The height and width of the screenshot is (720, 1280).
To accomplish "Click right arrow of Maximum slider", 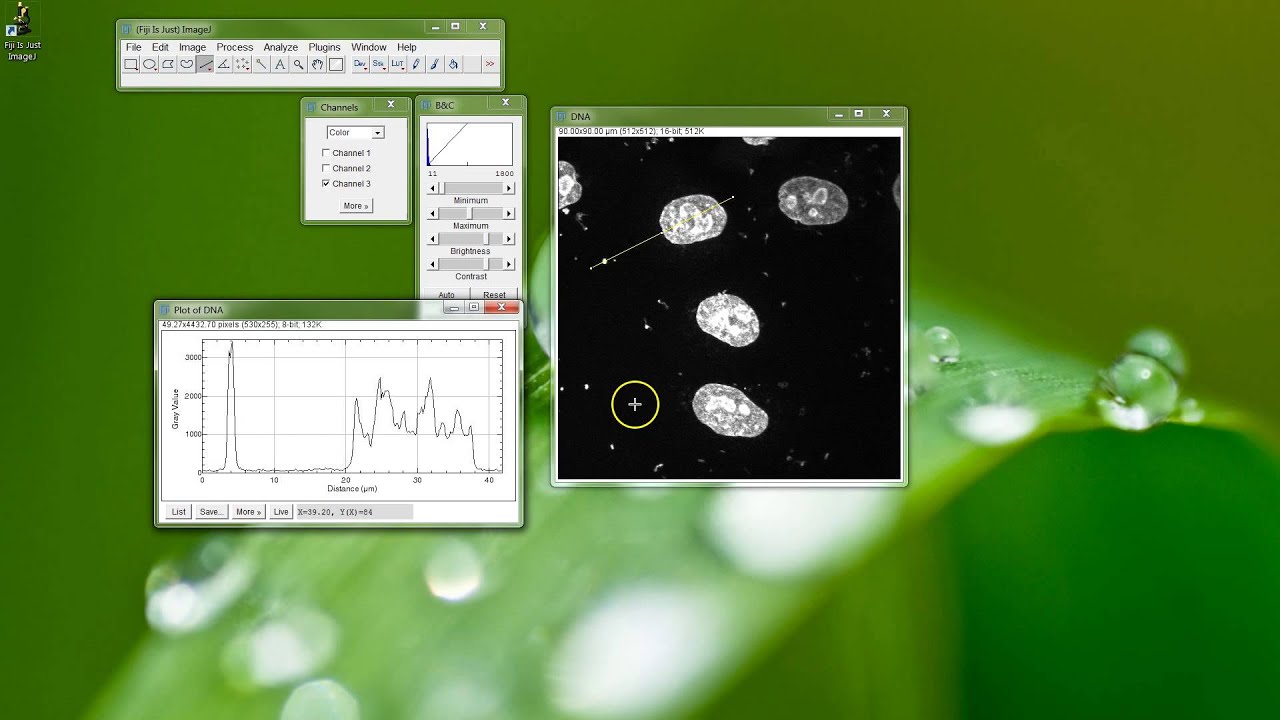I will 508,213.
